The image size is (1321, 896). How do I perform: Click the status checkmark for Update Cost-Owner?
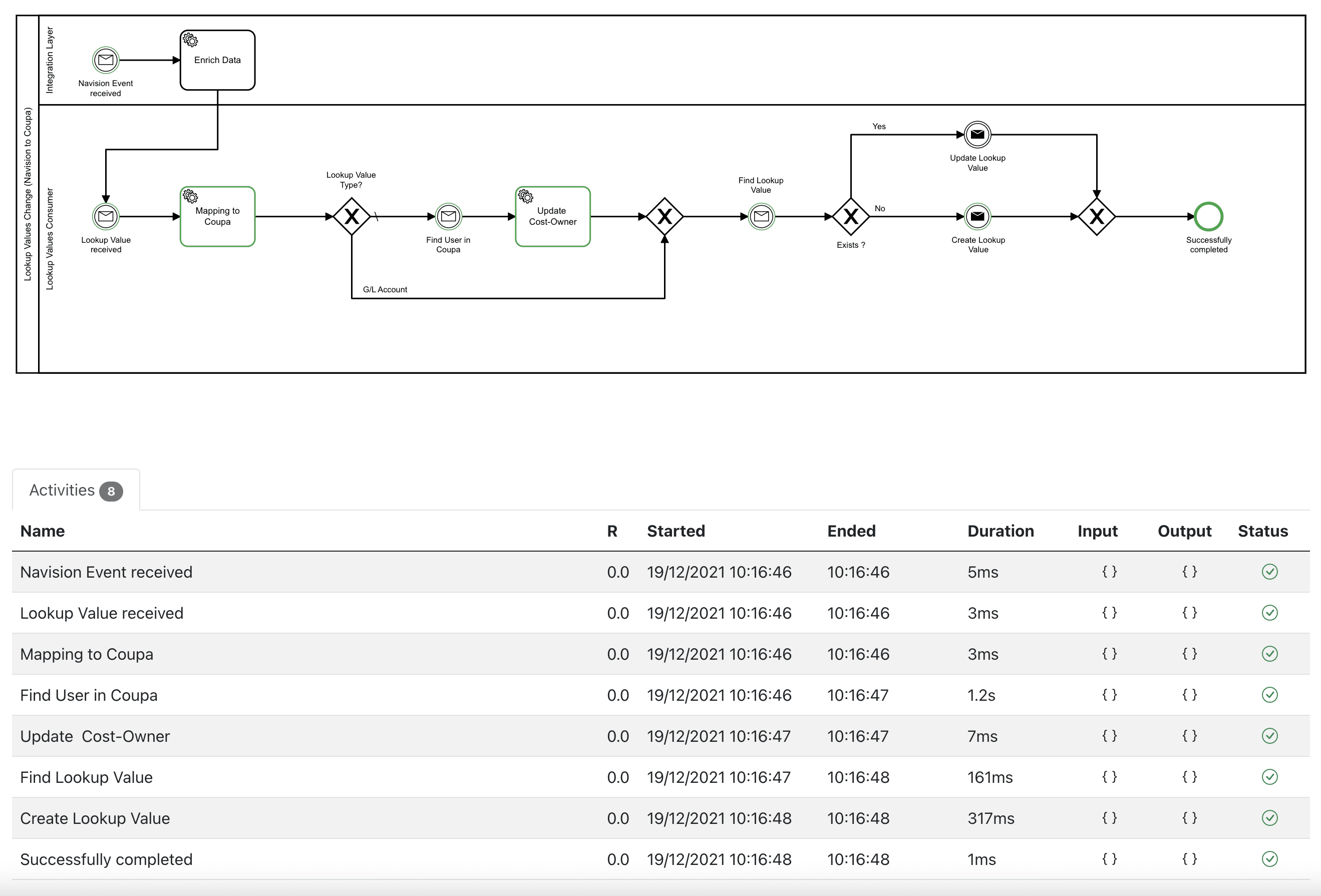point(1270,736)
